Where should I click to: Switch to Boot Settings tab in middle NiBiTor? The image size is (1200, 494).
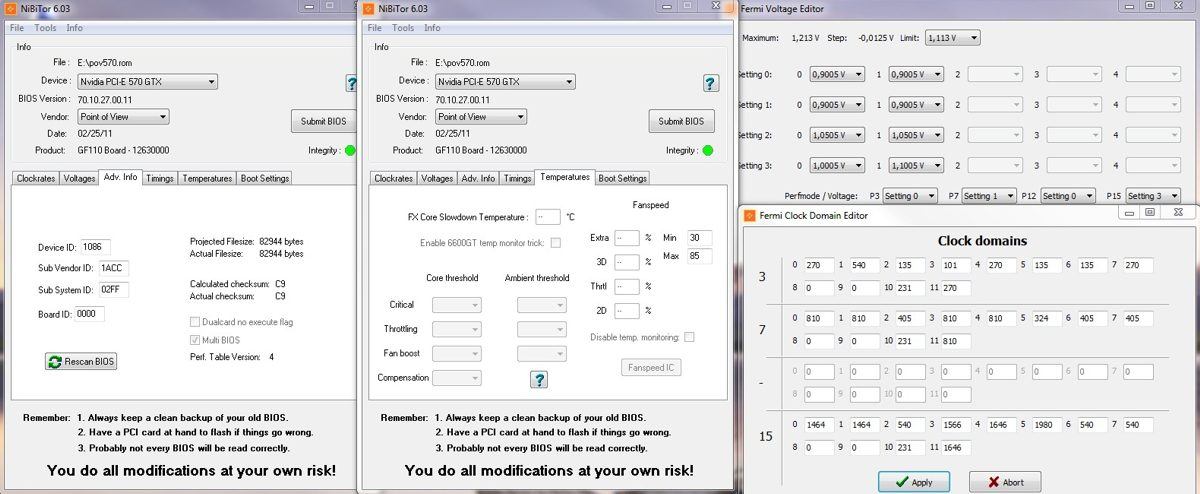pyautogui.click(x=623, y=178)
